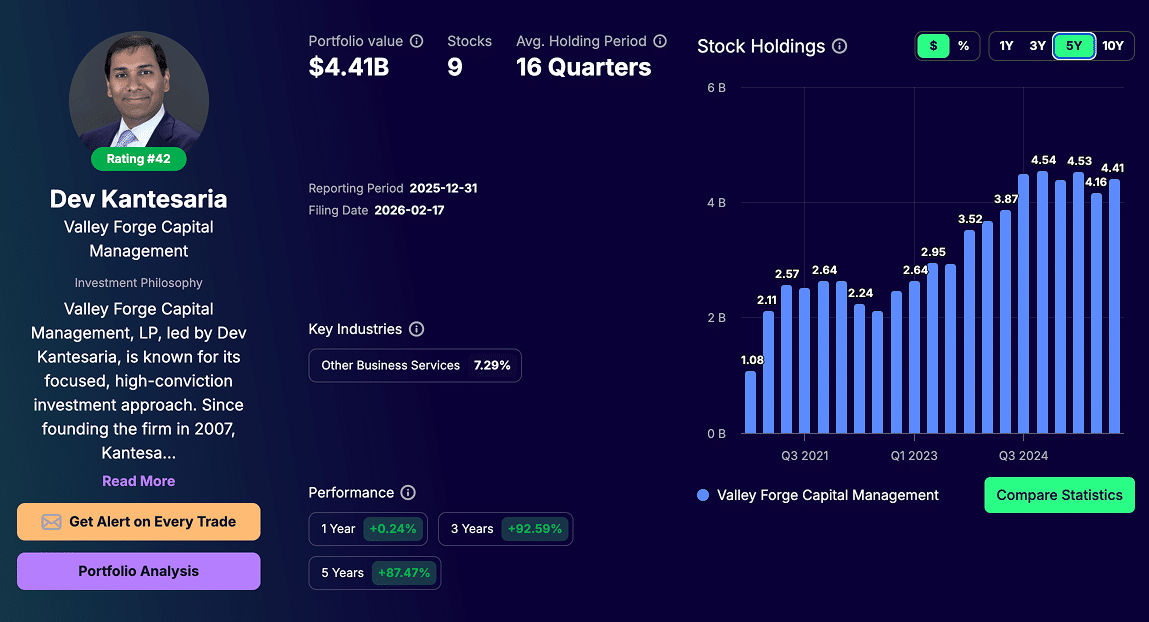Open the Key Industries info icon
Screen dimensions: 1149x622
point(416,328)
